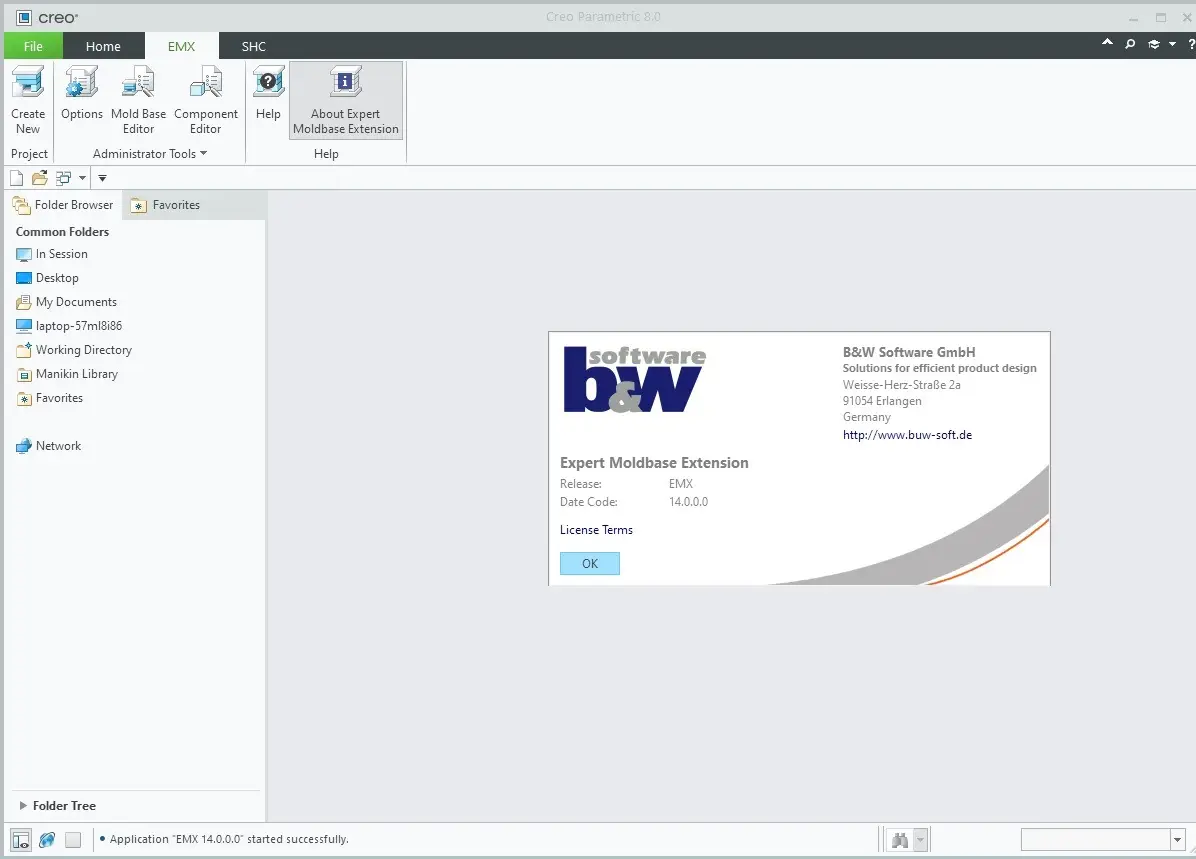The height and width of the screenshot is (859, 1196).
Task: Select the EMX ribbon tab
Action: [182, 46]
